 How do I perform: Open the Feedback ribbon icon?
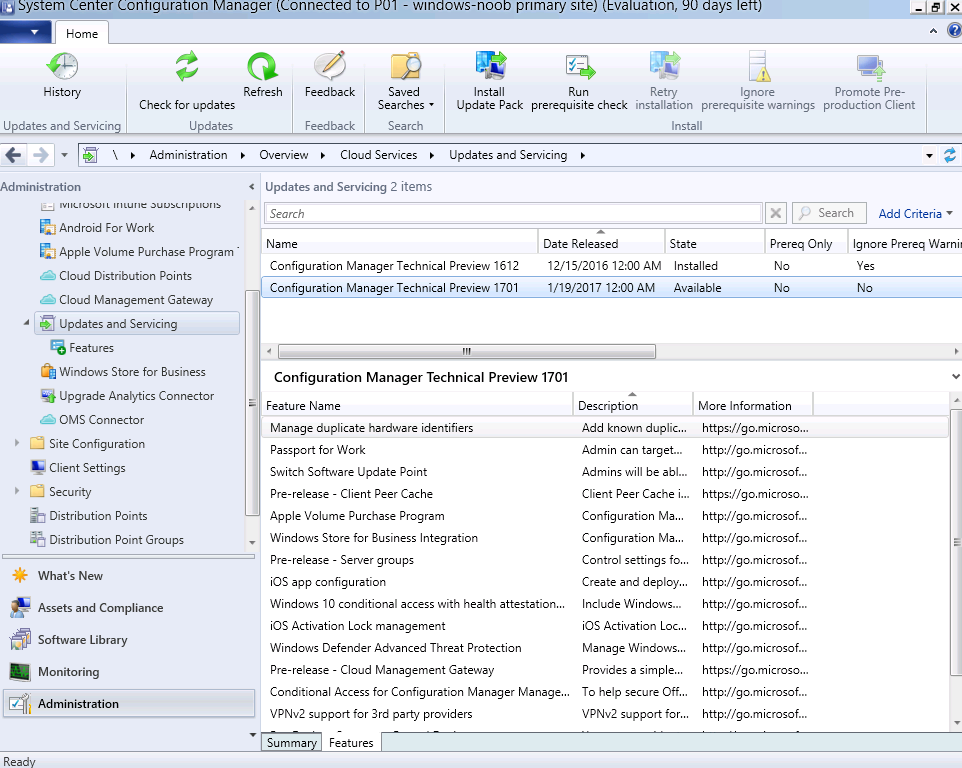click(x=330, y=66)
